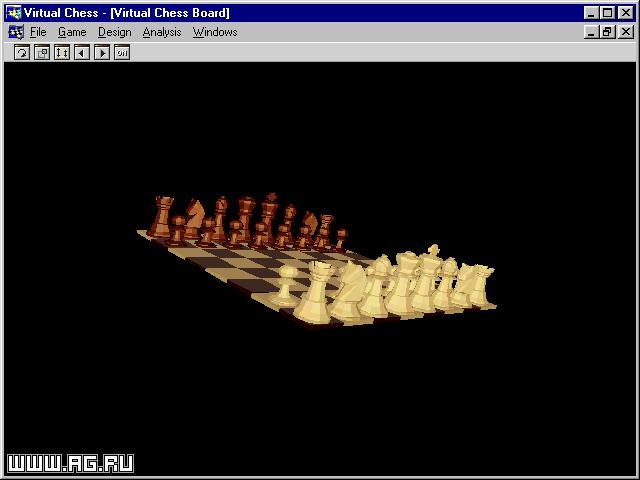
Task: Maximize the main Virtual Chess window
Action: click(x=607, y=13)
